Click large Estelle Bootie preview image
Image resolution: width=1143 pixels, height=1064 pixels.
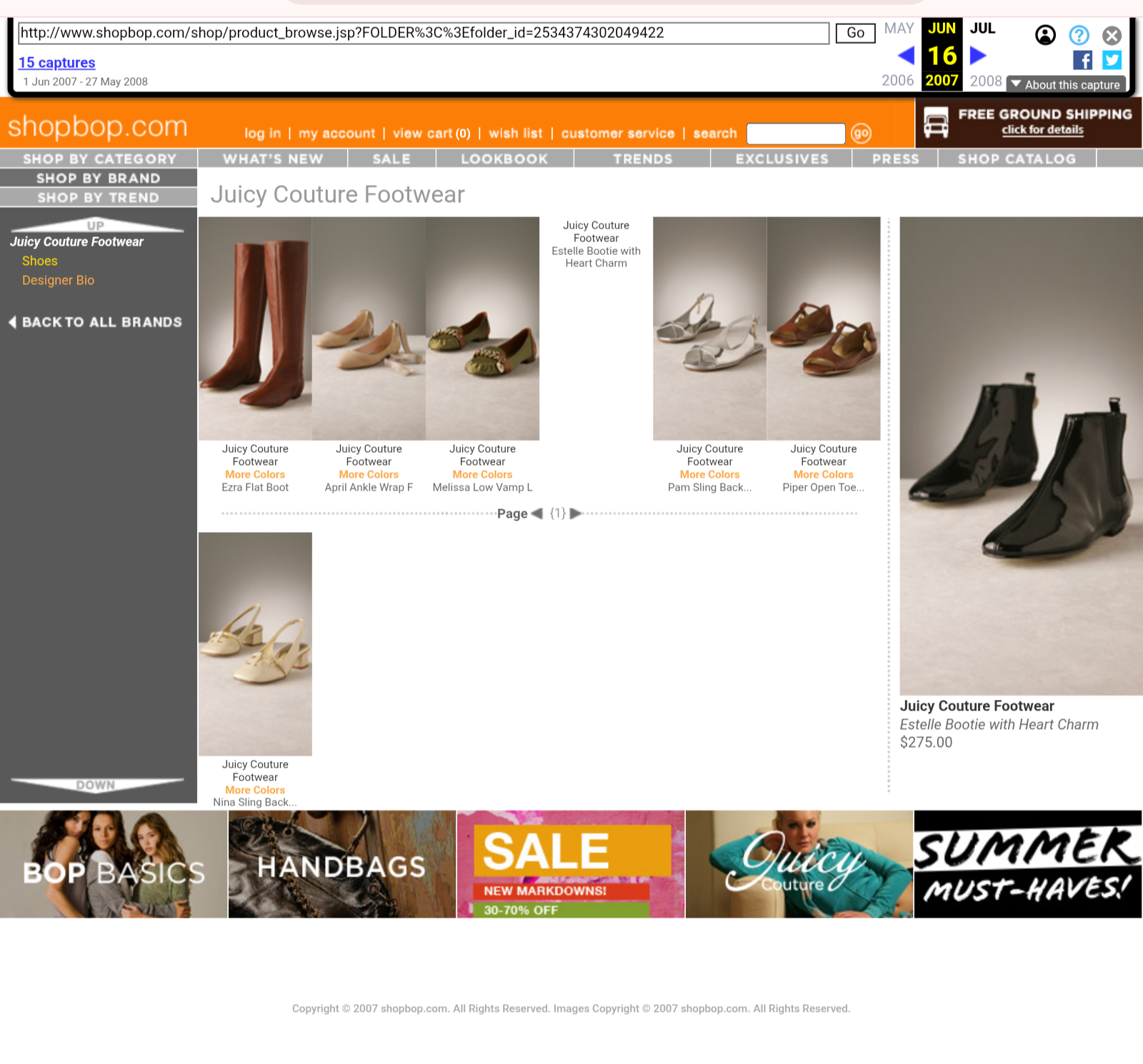pos(1021,456)
